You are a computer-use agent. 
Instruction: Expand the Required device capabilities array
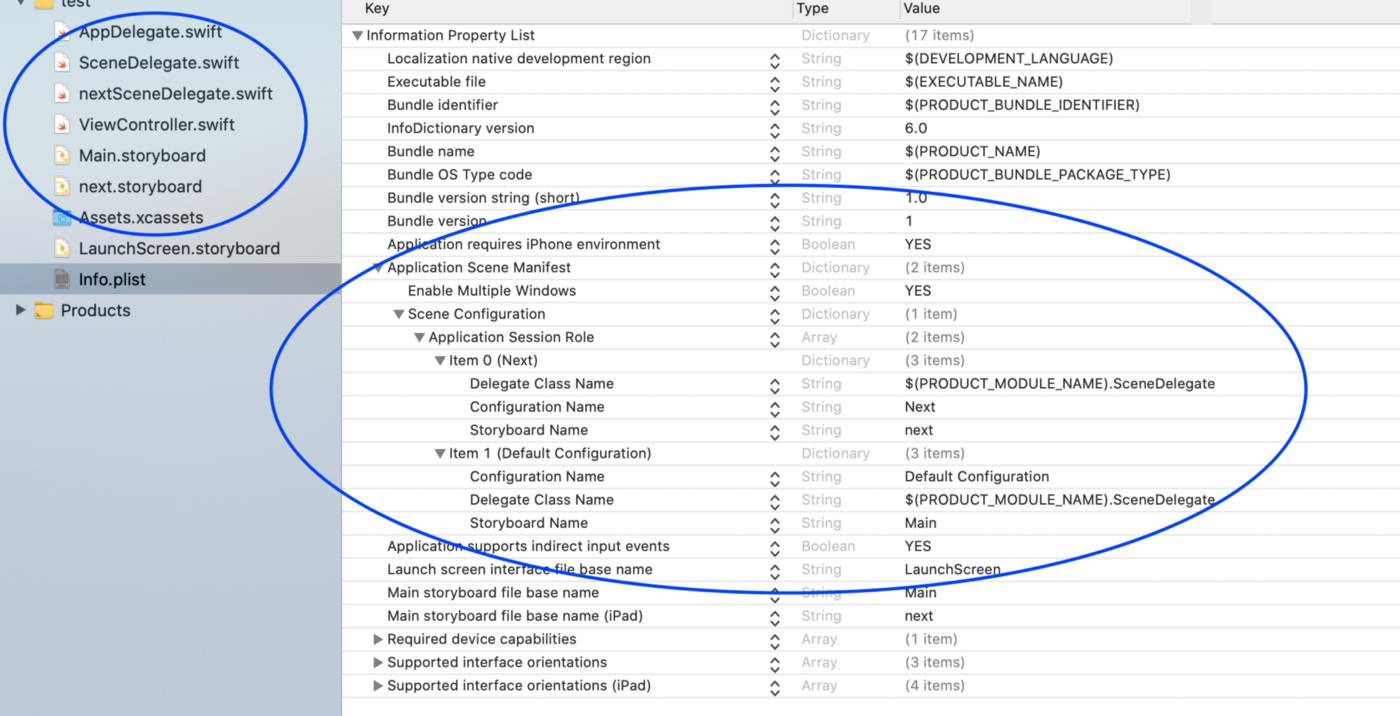click(x=378, y=640)
